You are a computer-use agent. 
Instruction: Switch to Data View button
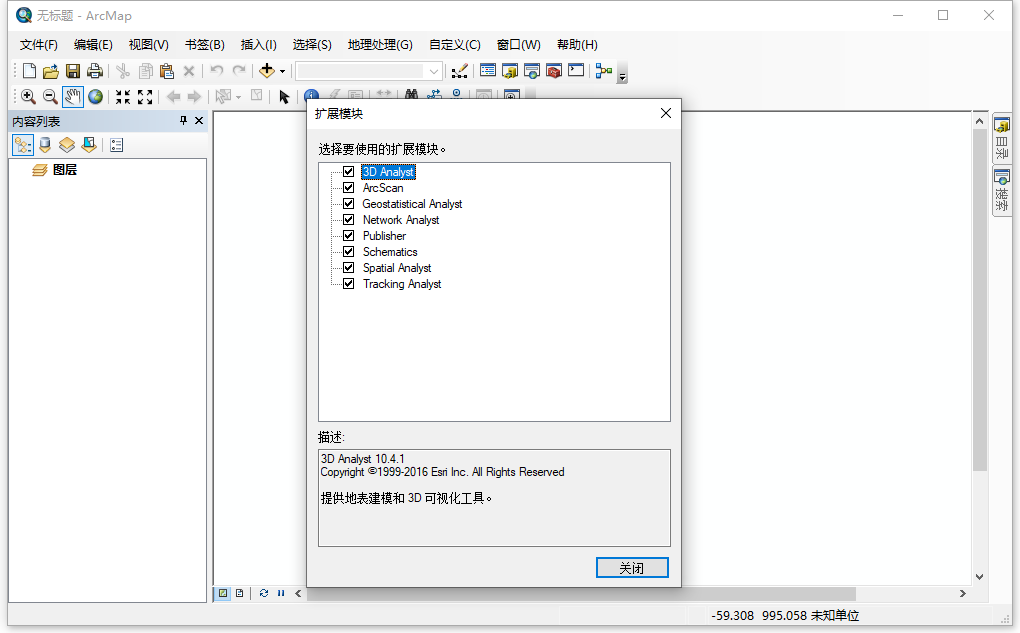223,593
